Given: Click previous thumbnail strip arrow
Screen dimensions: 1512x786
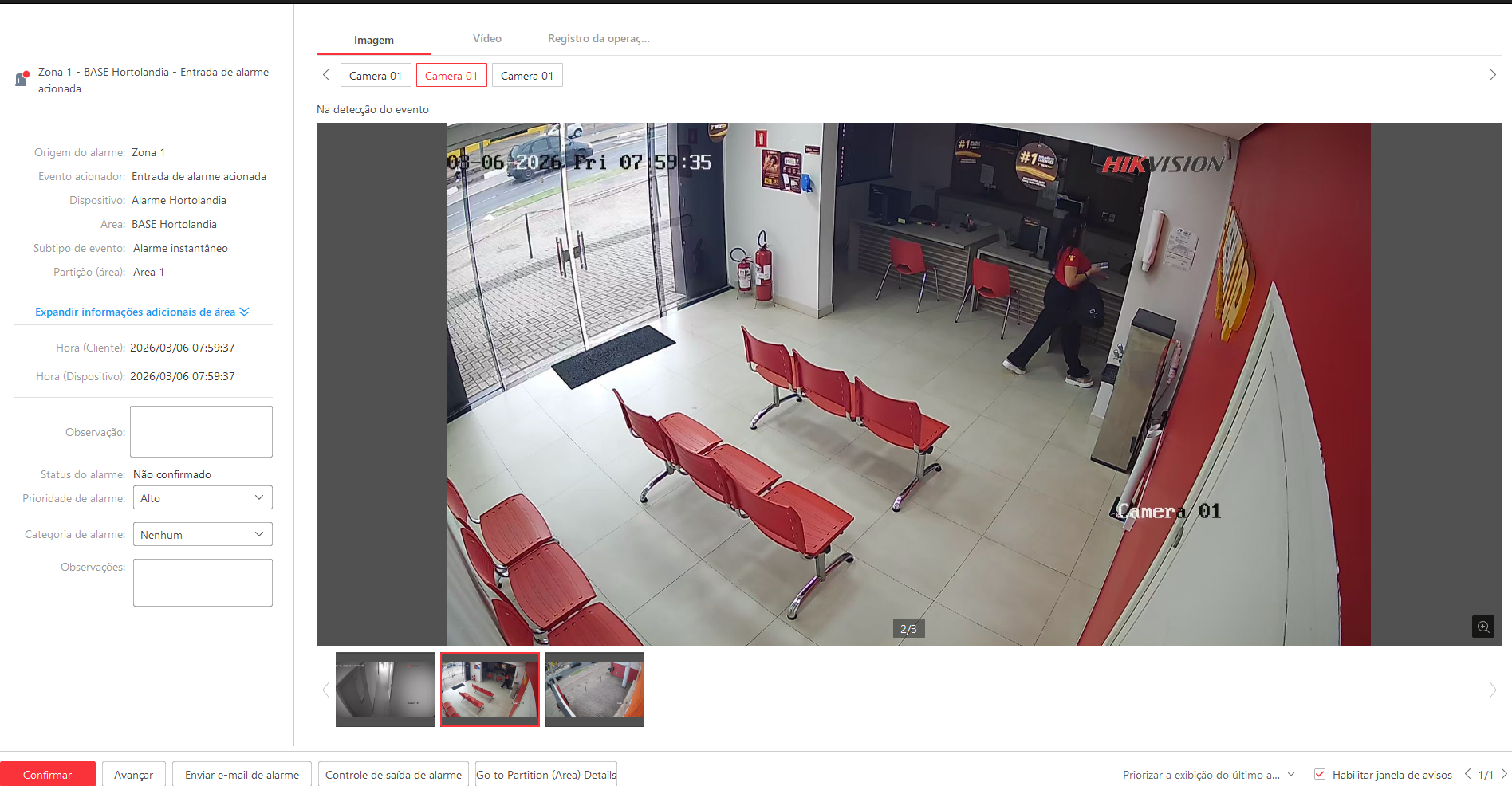Looking at the screenshot, I should click(x=325, y=690).
